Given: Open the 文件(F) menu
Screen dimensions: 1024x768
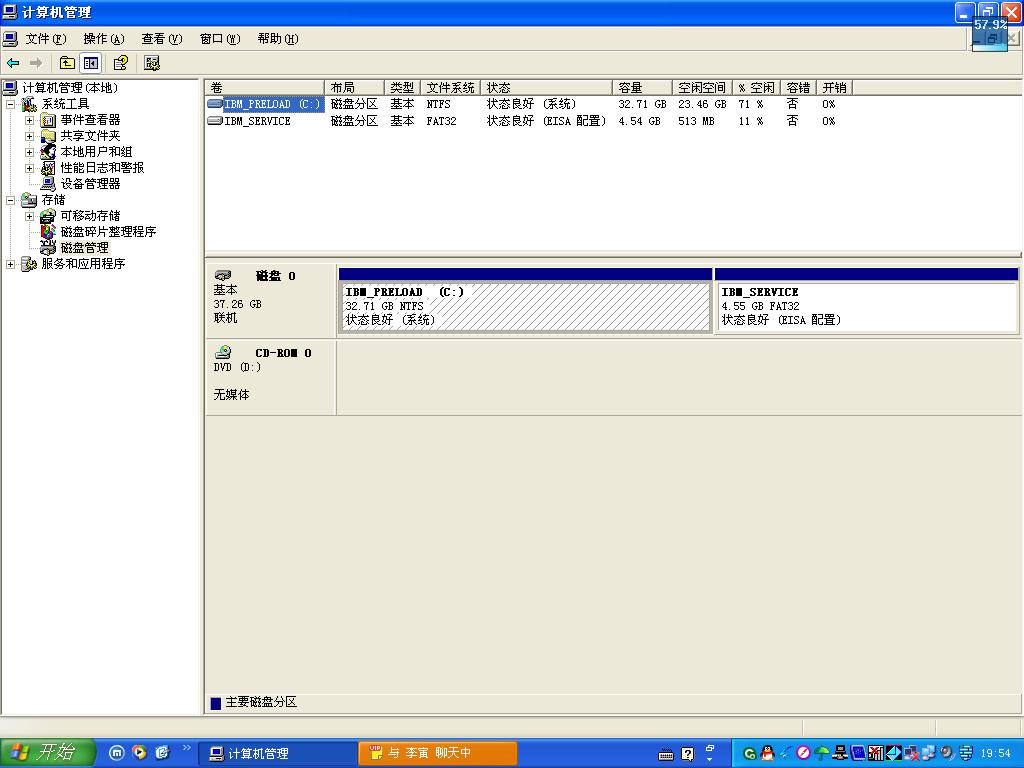Looking at the screenshot, I should click(46, 39).
